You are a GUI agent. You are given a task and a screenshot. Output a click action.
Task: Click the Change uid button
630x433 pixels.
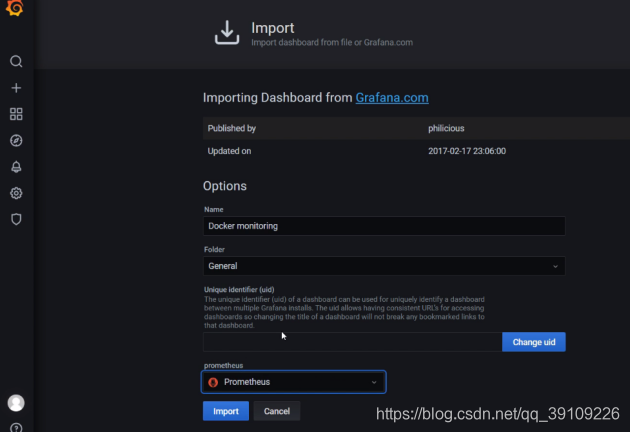coord(534,342)
